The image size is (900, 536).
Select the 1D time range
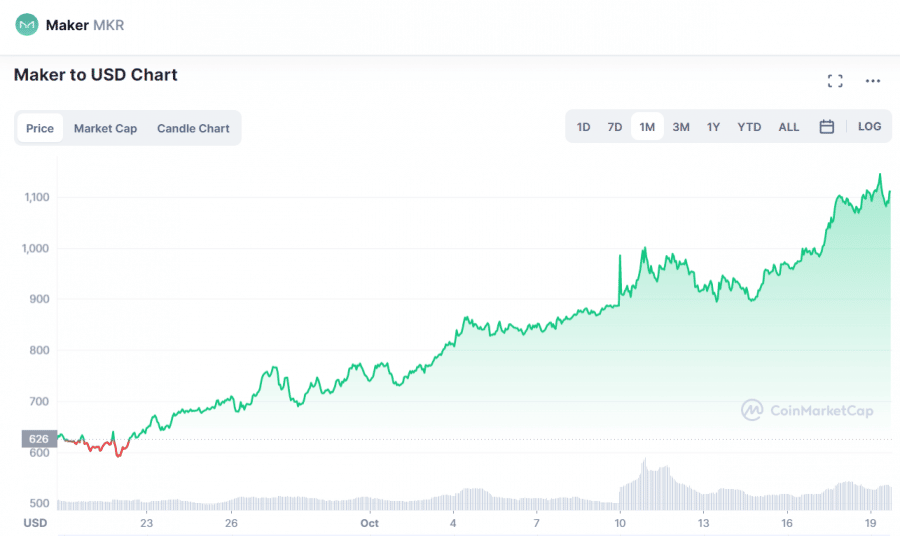coord(583,127)
